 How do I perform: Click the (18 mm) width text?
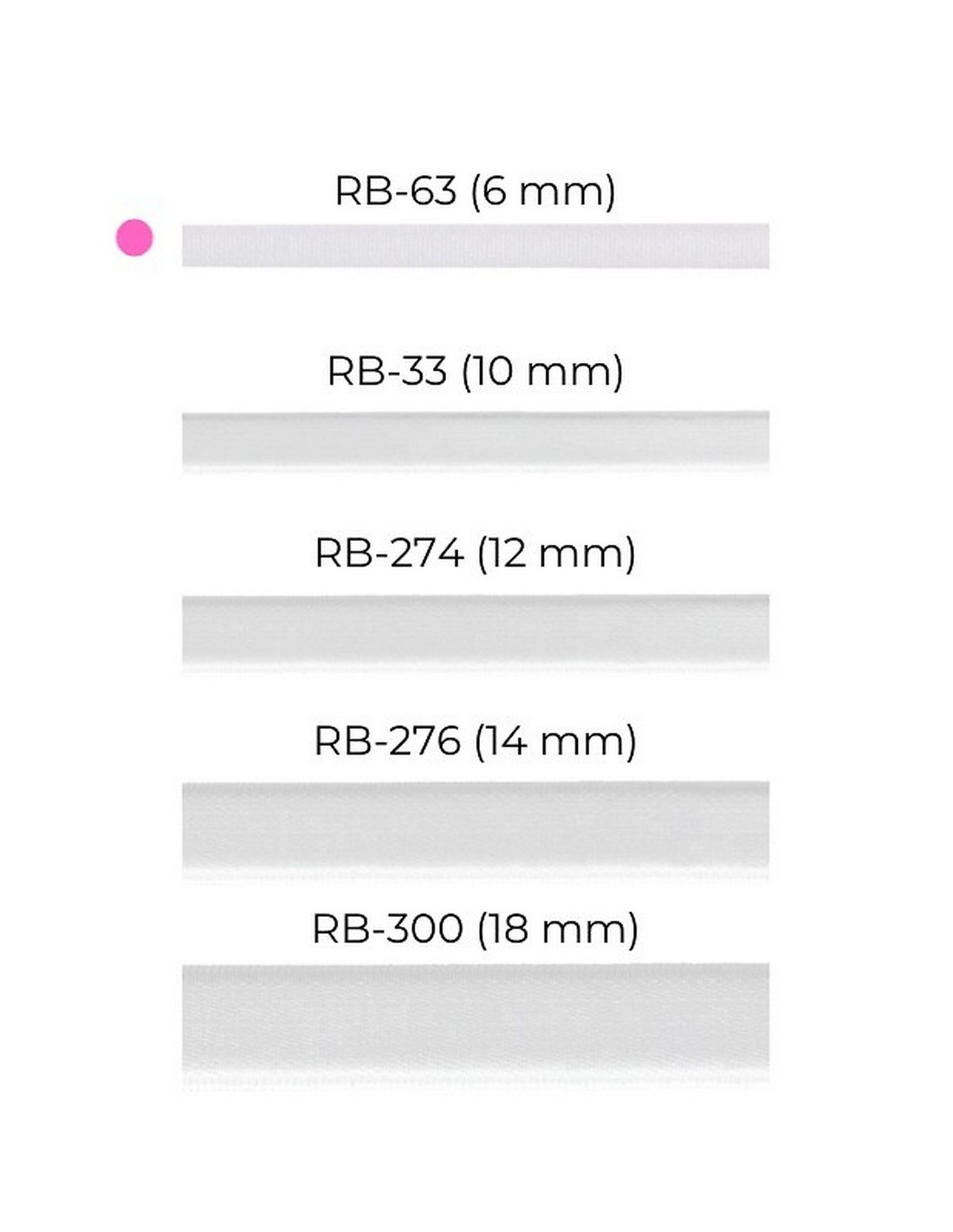[558, 929]
